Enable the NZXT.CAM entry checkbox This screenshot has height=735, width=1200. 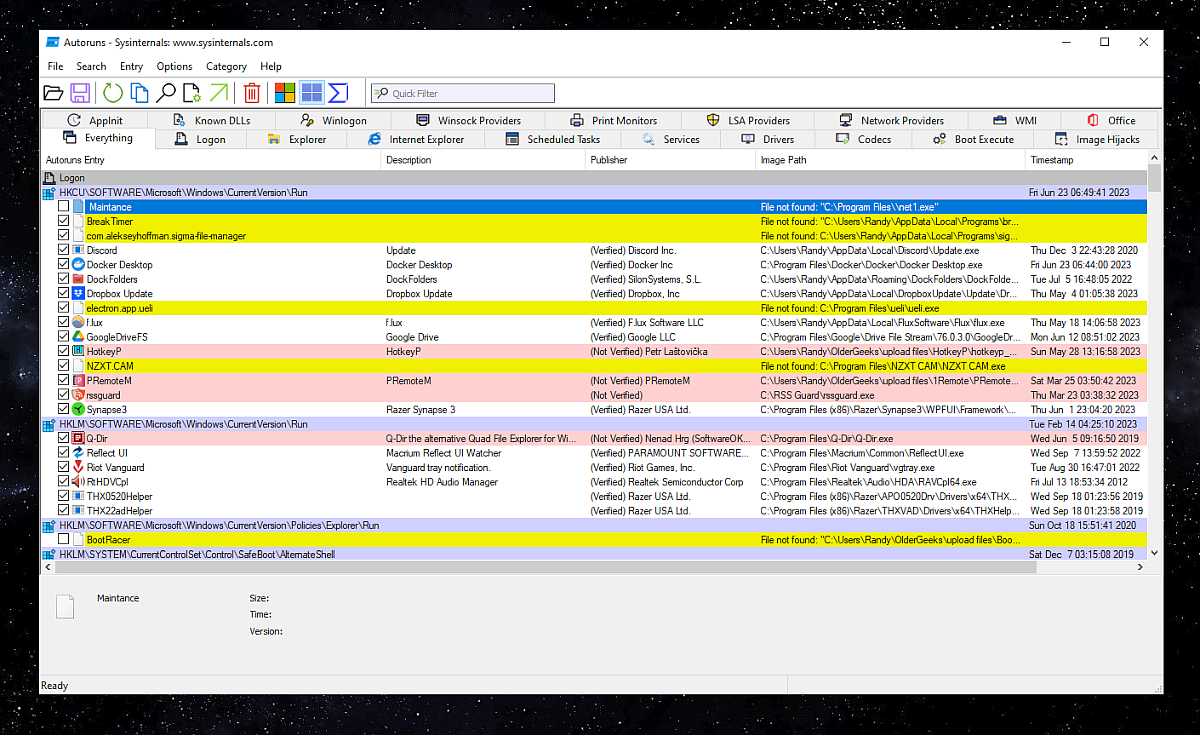(x=63, y=366)
